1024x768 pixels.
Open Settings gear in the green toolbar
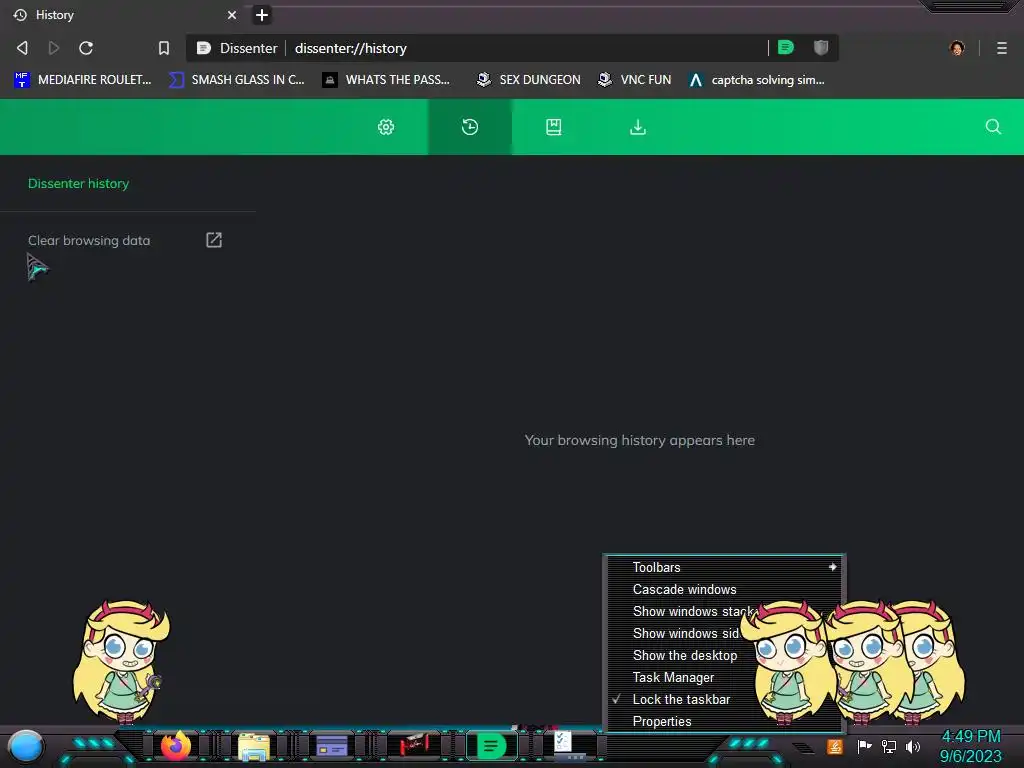386,127
